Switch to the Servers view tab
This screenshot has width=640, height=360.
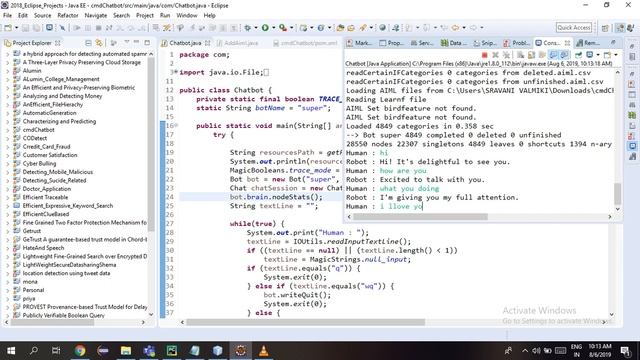click(422, 43)
